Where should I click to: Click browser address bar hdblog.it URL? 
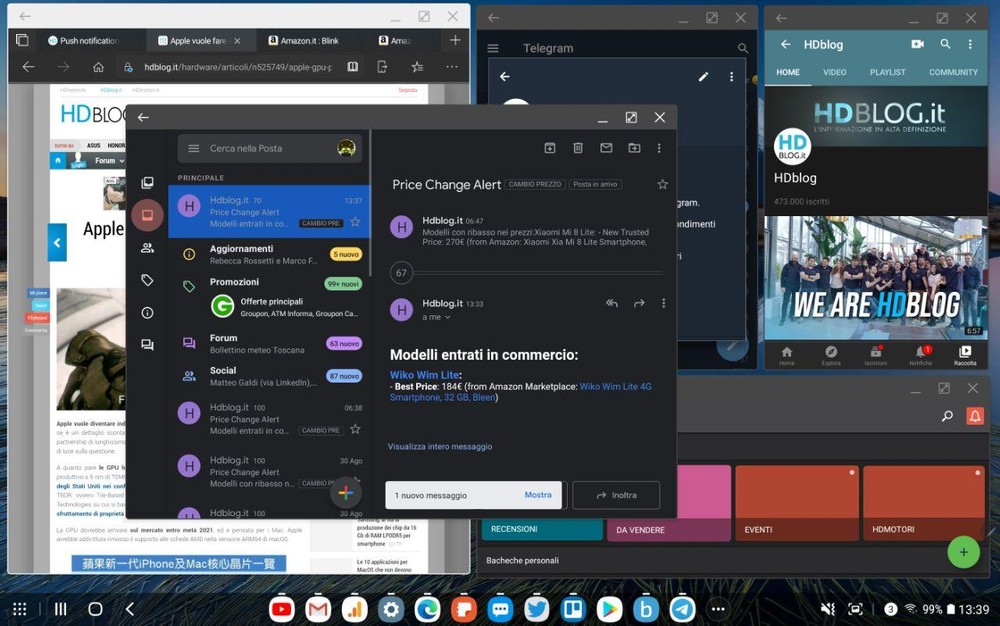[237, 67]
